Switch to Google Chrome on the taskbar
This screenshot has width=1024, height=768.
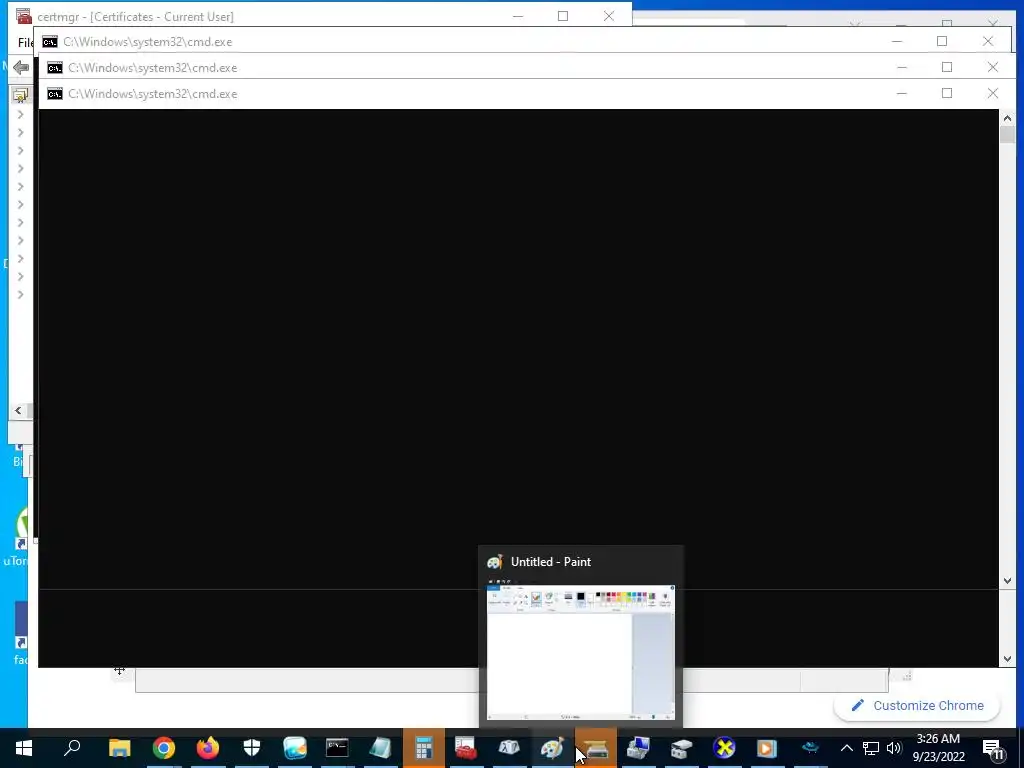tap(164, 748)
